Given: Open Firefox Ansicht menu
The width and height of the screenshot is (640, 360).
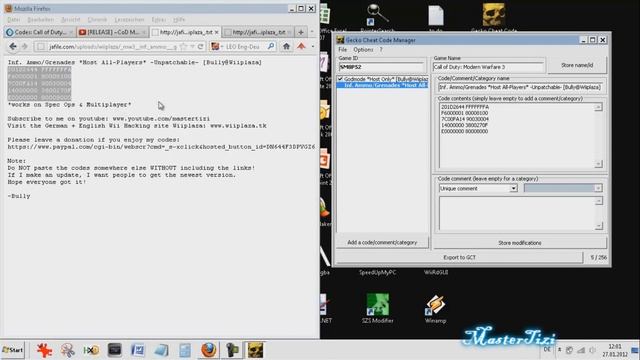Looking at the screenshot, I should pos(71,20).
